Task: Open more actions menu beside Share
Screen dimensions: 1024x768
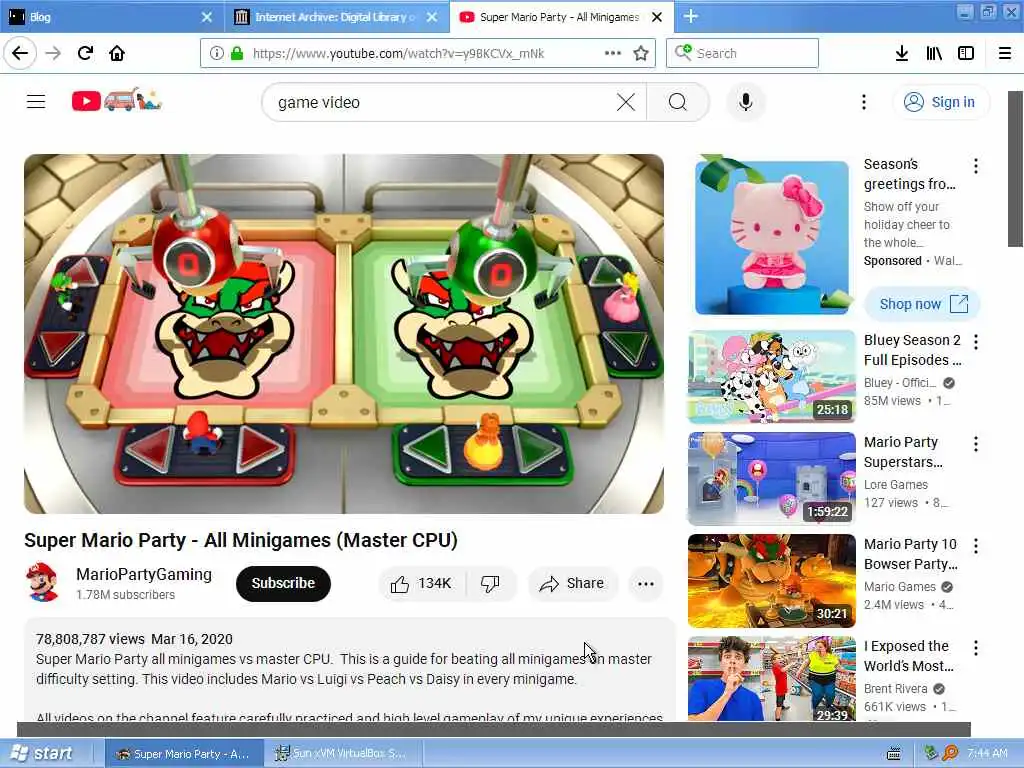Action: click(x=646, y=583)
